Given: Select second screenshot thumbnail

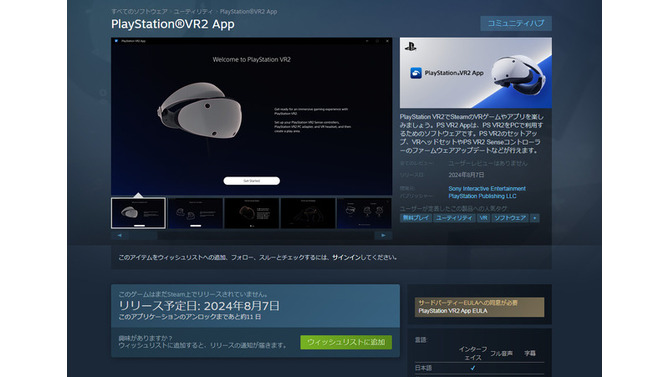Looking at the screenshot, I should (x=195, y=213).
